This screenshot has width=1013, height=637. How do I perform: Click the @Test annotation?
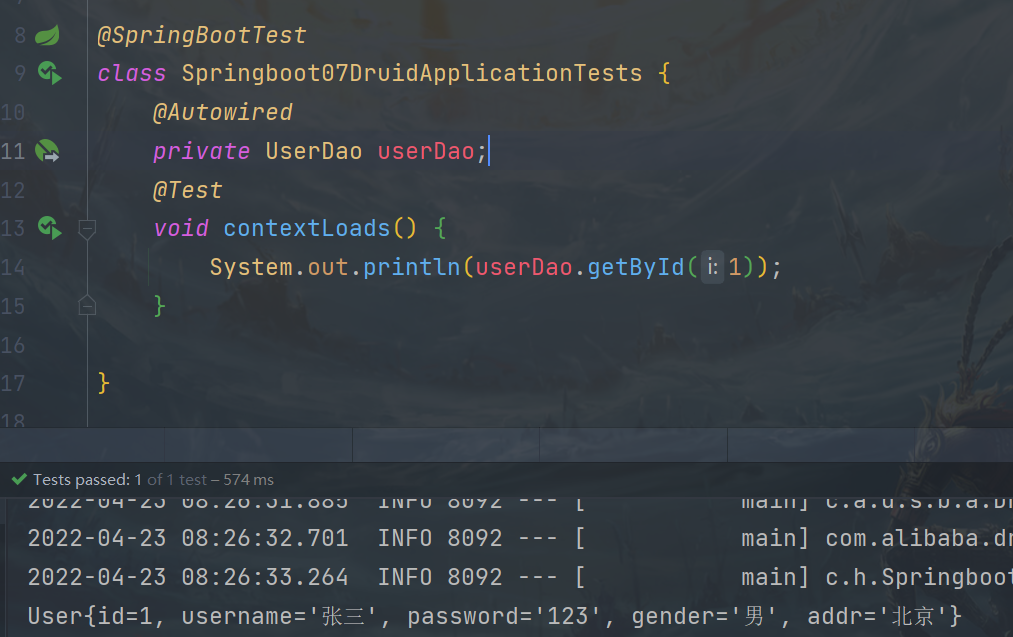(x=187, y=190)
